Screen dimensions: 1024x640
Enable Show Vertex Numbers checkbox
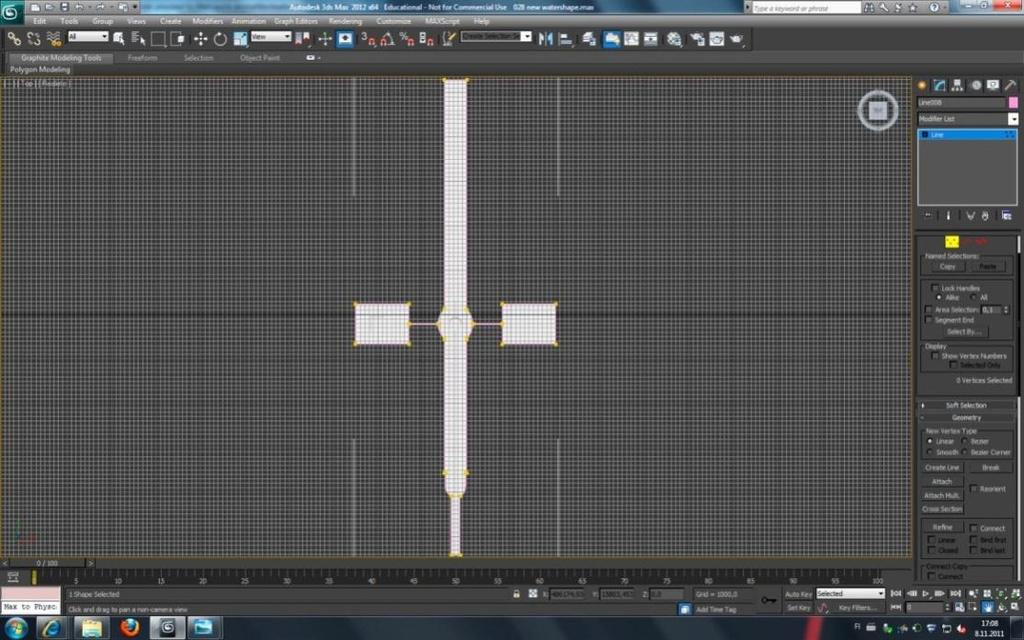[x=935, y=356]
